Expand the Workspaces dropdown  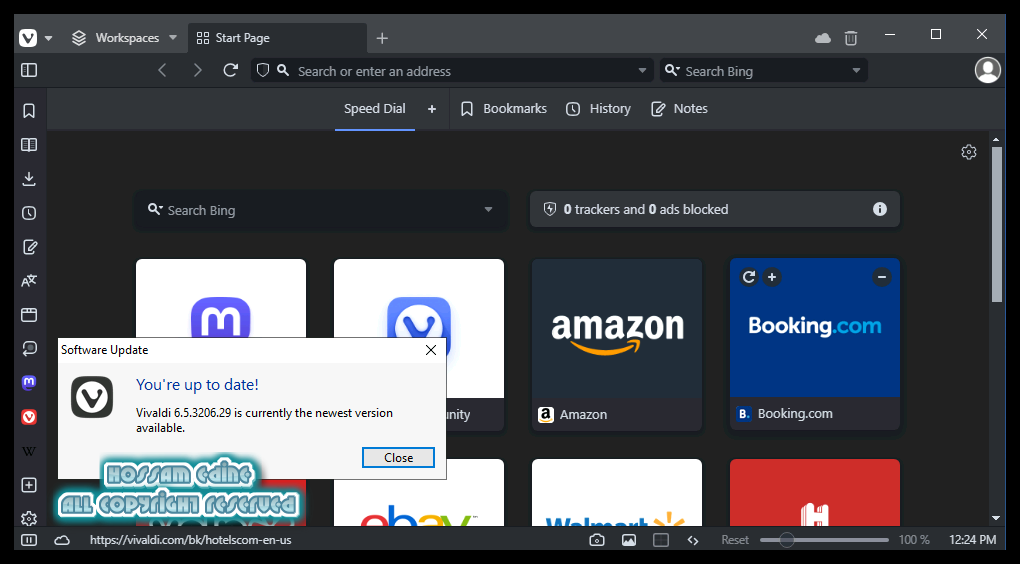(172, 38)
